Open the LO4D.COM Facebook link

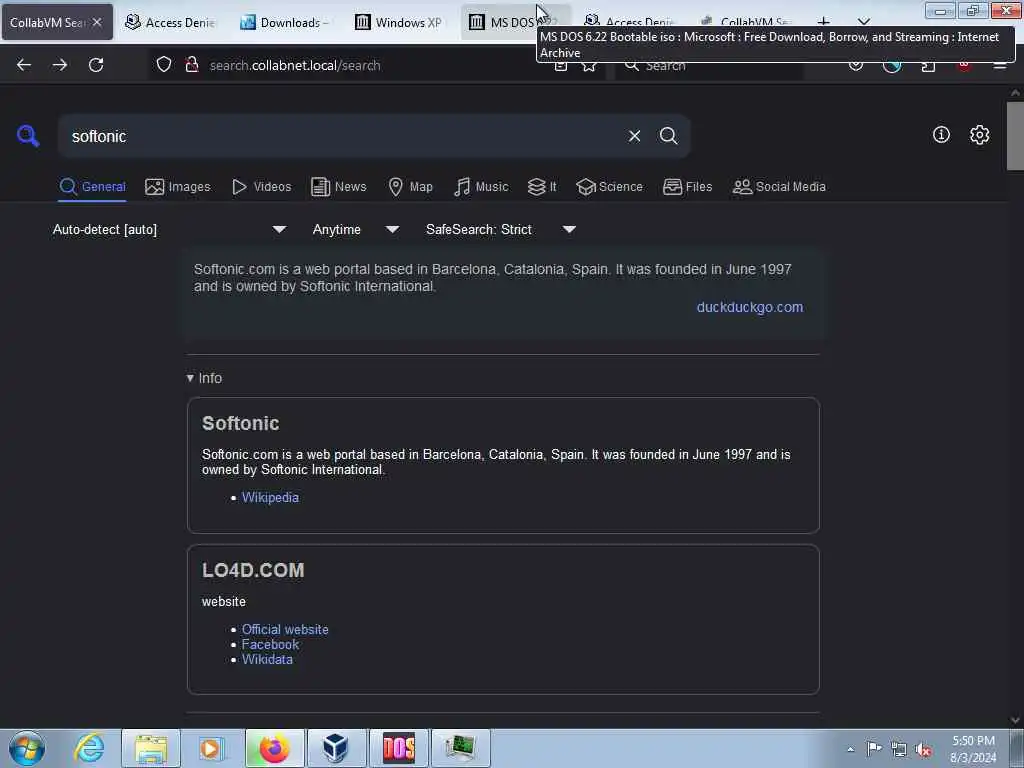[270, 645]
